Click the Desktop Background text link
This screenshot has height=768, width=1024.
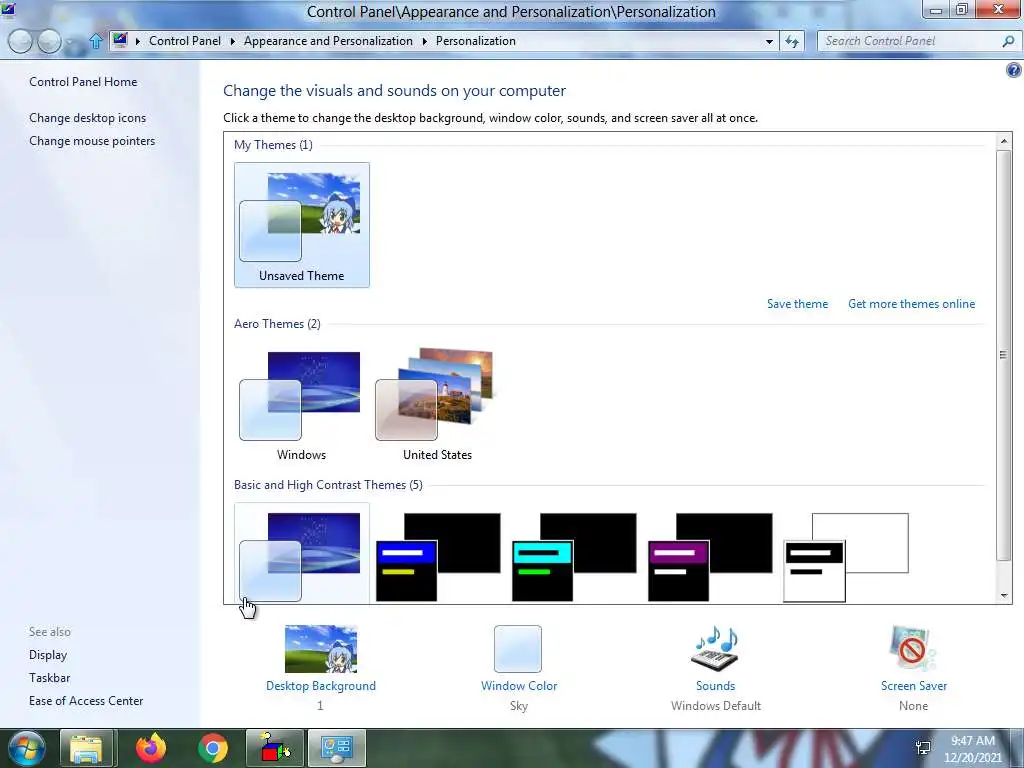(321, 686)
